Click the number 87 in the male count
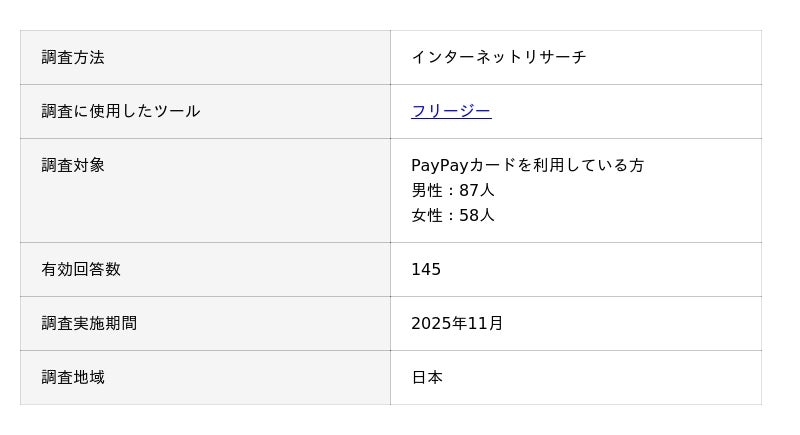Viewport: 800px width, 435px height. [x=468, y=191]
